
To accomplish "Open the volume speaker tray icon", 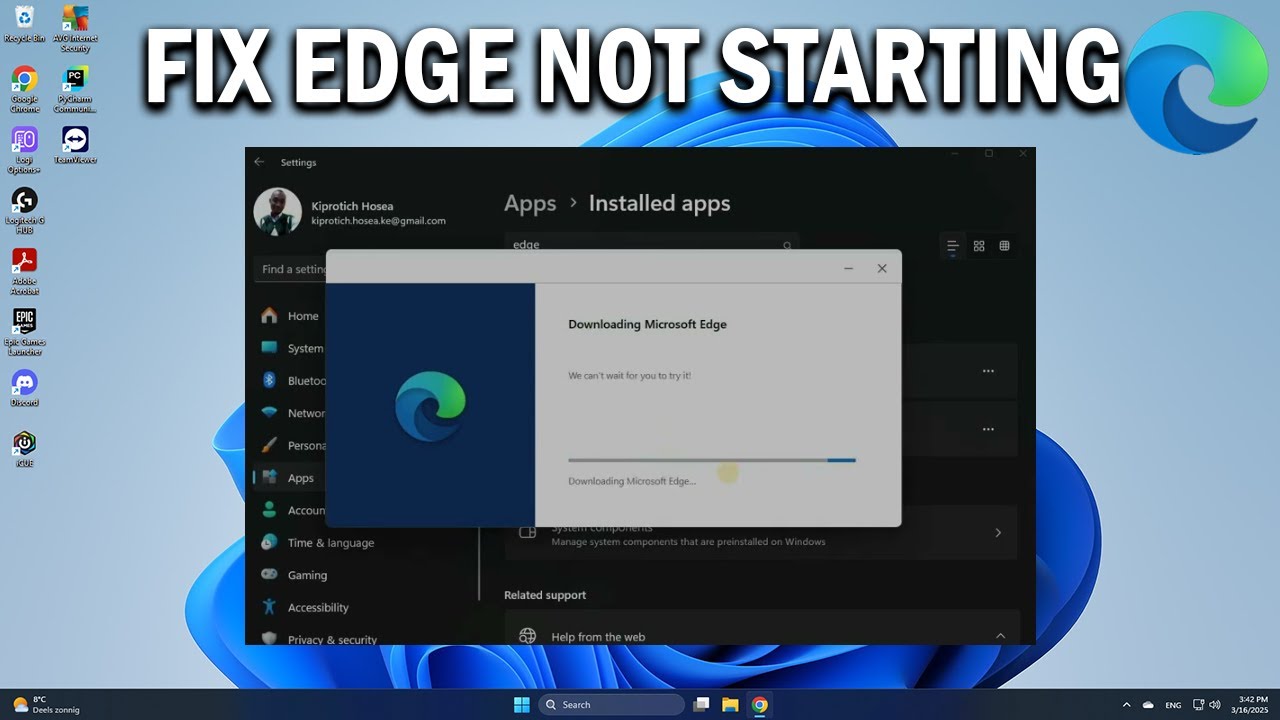I will tap(1214, 705).
